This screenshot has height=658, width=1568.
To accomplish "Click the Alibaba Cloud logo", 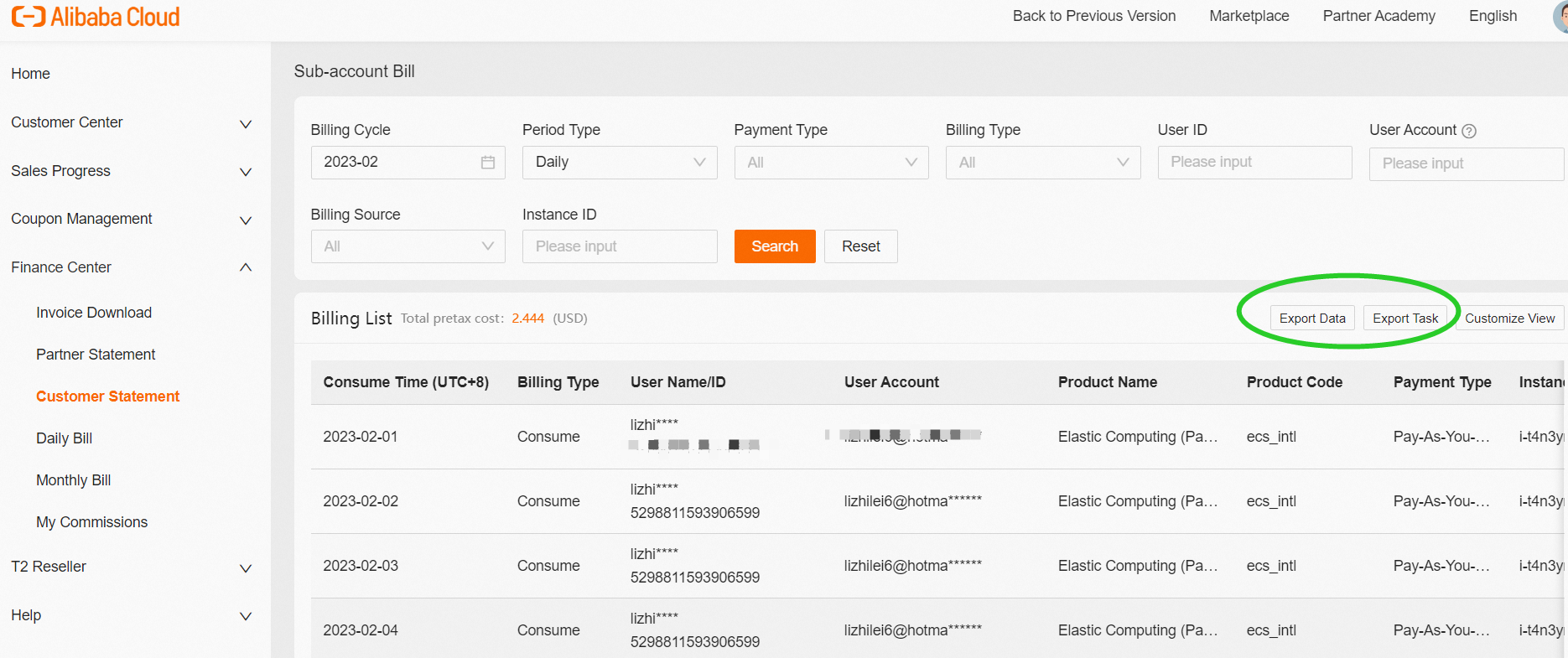I will [x=96, y=17].
